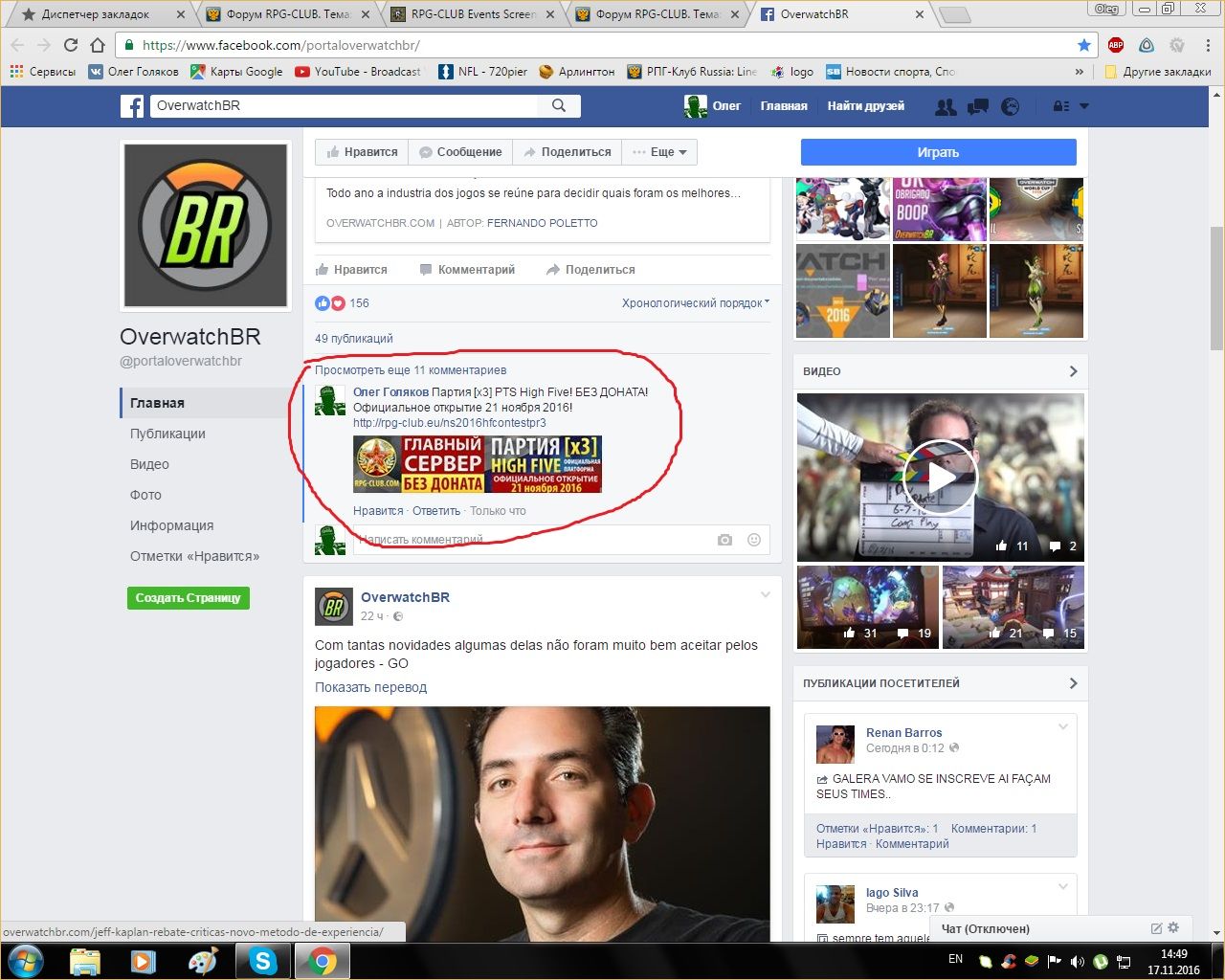Expand ВИДЕО section arrow
1225x980 pixels.
pos(1073,371)
